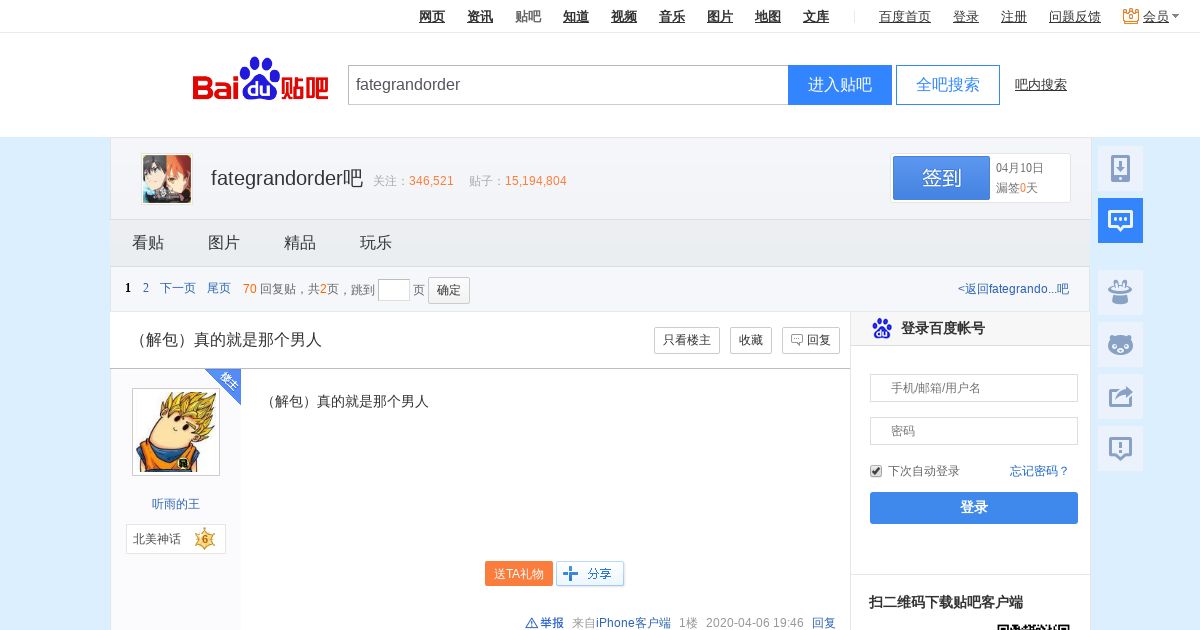Click the 进入贴吧 button
Image resolution: width=1200 pixels, height=630 pixels.
[x=840, y=85]
